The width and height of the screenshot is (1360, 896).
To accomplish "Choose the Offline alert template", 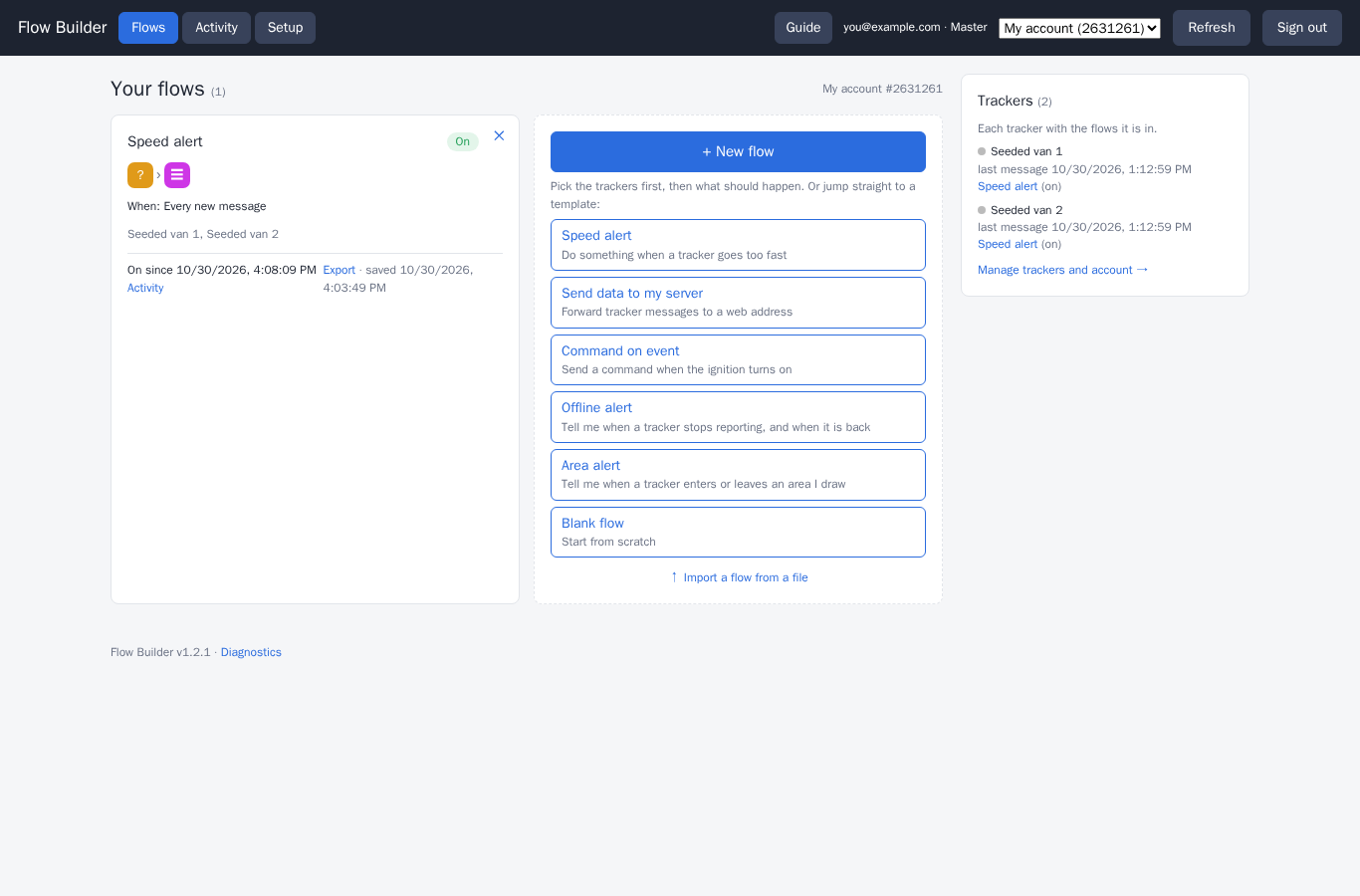I will coord(738,417).
